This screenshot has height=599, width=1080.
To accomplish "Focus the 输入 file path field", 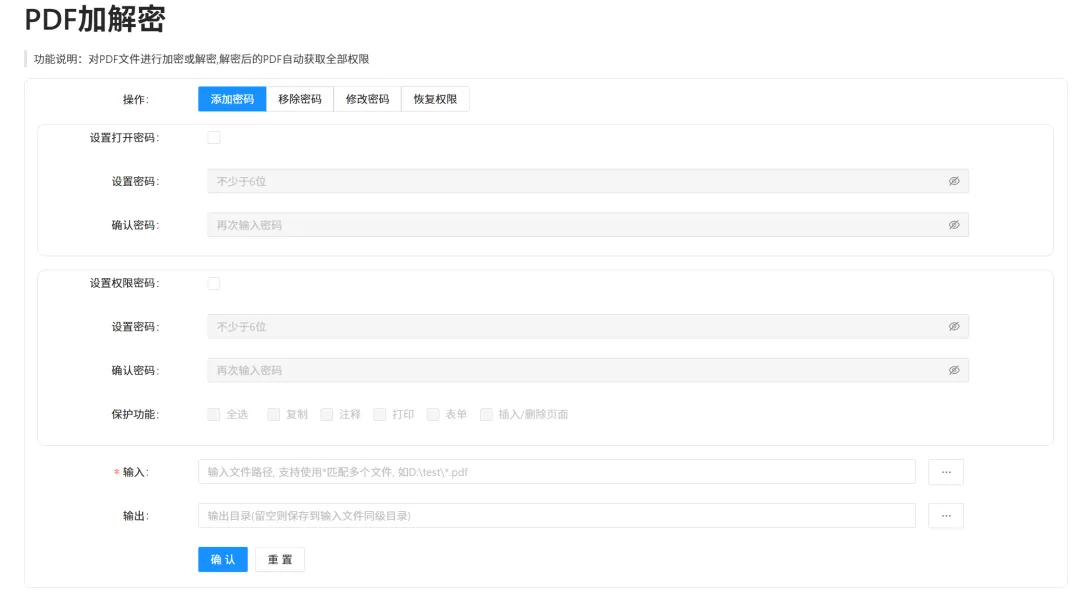I will click(557, 472).
